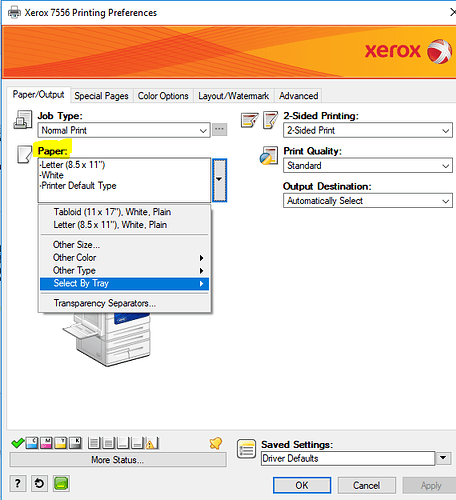Click the Paper dropdown arrow button

[219, 180]
